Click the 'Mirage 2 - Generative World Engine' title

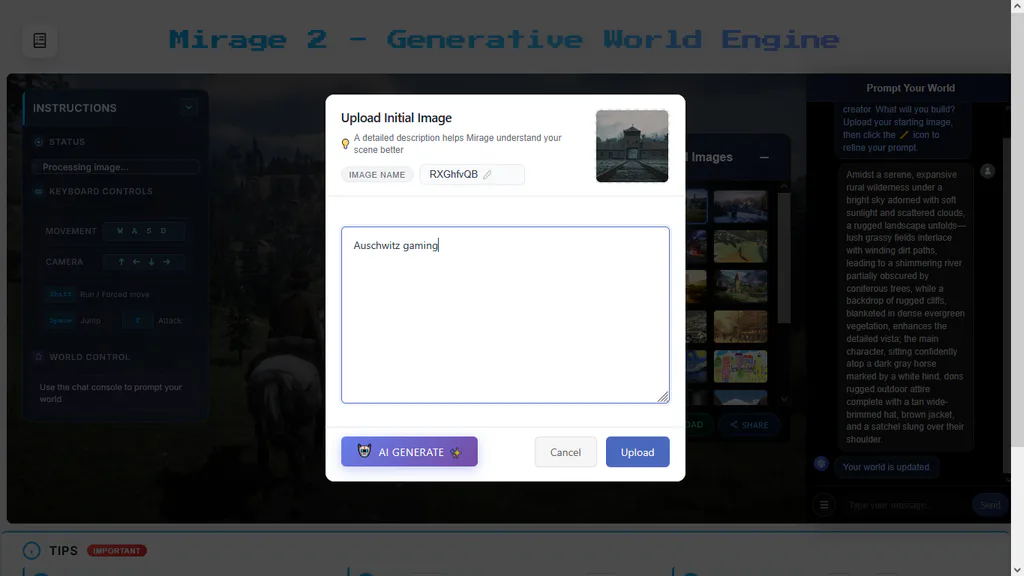[x=504, y=40]
